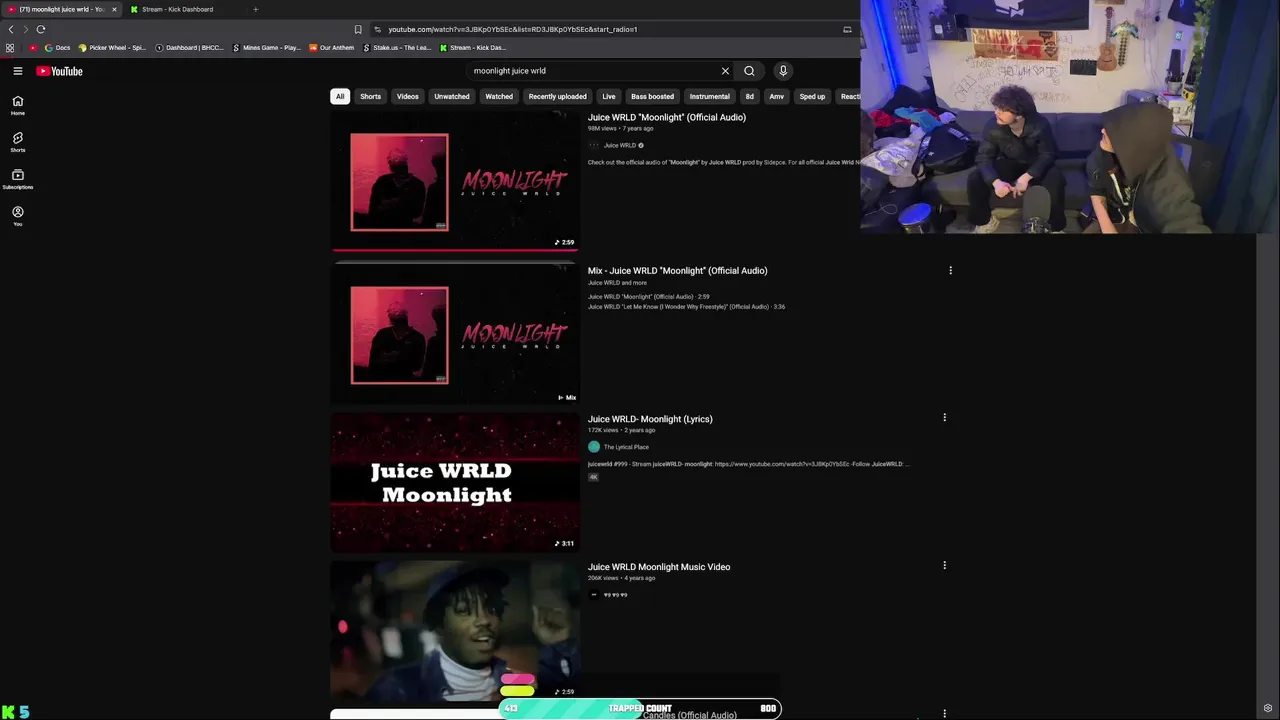The height and width of the screenshot is (720, 1280).
Task: Play the Moonlight Music Video thumbnail
Action: click(x=455, y=630)
